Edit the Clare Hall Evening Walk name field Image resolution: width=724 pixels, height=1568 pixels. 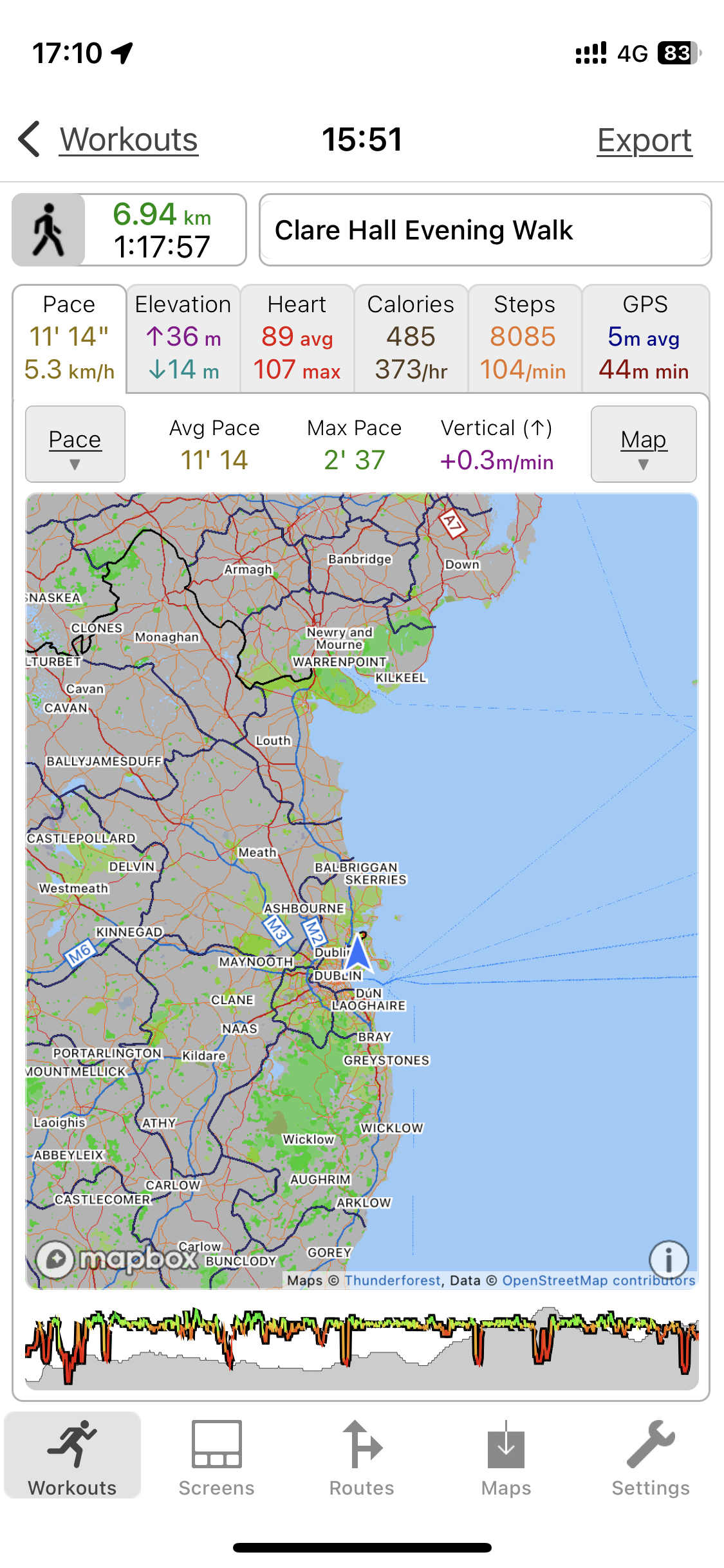(x=485, y=230)
